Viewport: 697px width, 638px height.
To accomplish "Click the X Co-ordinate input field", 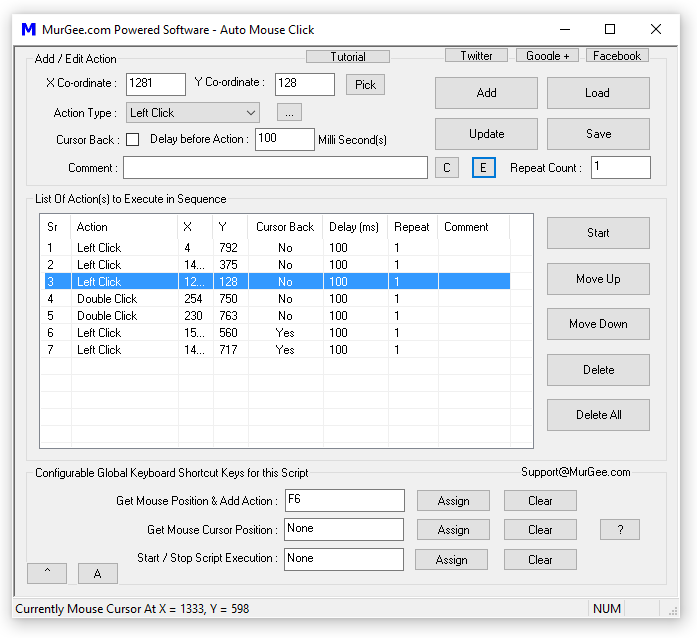I will click(x=156, y=84).
